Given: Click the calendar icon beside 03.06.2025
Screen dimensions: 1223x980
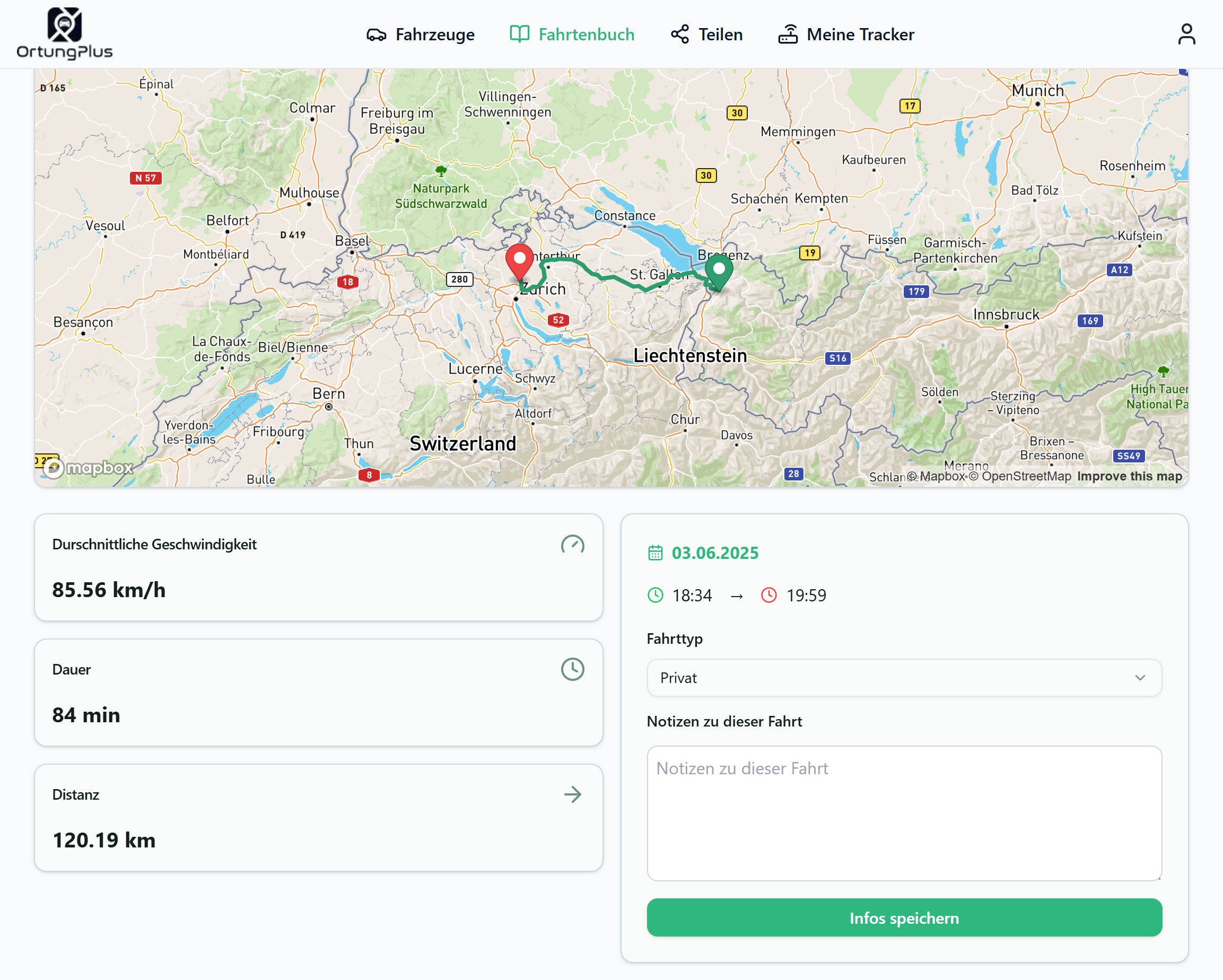Looking at the screenshot, I should [655, 553].
